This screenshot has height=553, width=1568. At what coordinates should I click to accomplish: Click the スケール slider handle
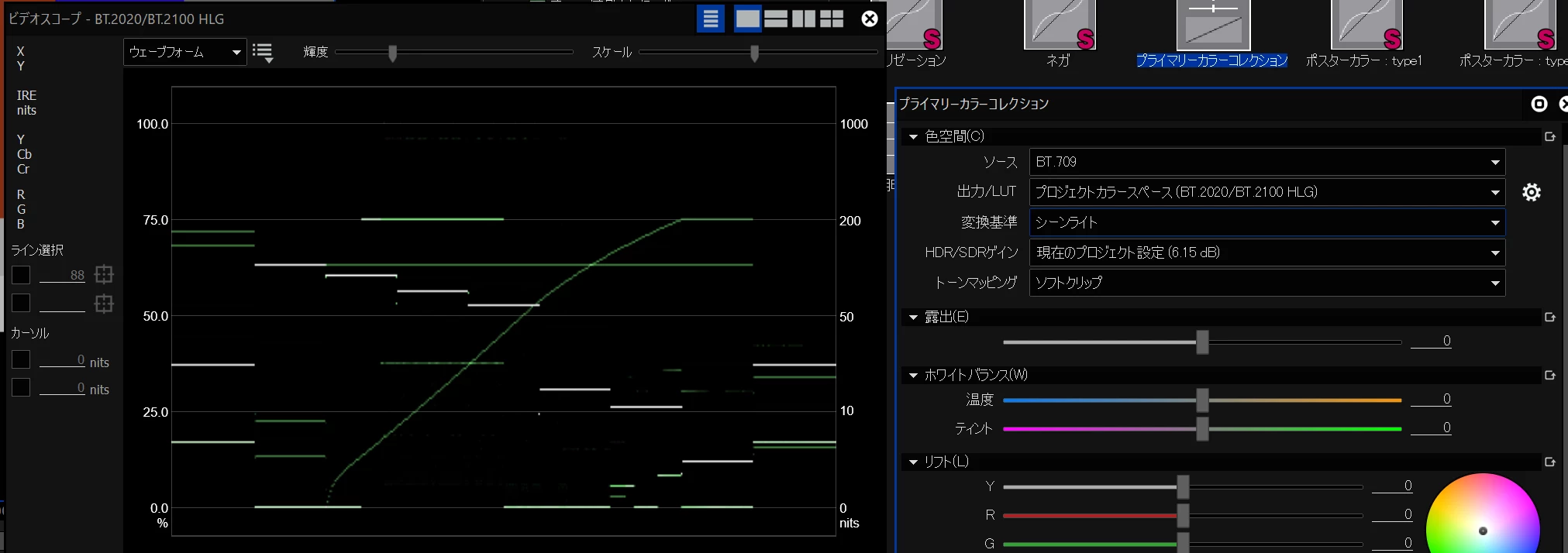754,53
